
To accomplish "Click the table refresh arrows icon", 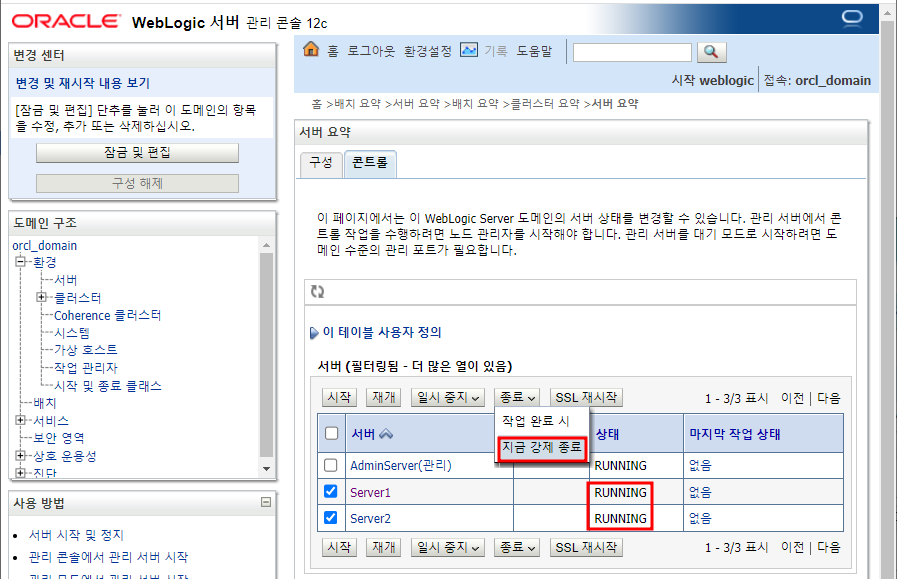I will [x=317, y=292].
